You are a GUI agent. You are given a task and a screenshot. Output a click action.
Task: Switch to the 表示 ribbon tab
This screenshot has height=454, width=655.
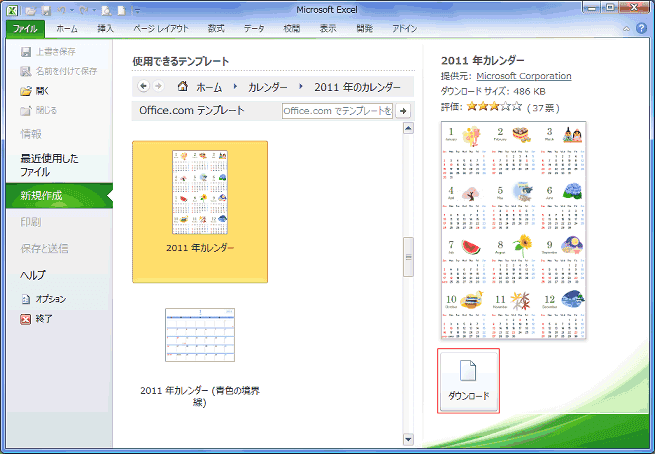tap(328, 28)
